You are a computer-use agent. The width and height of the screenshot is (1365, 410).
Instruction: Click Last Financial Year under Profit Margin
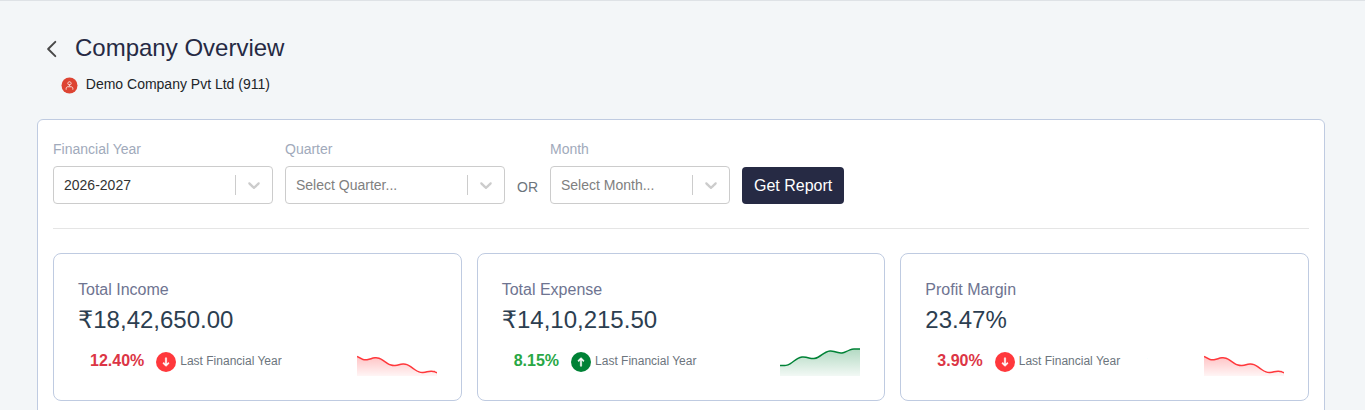coord(1070,361)
